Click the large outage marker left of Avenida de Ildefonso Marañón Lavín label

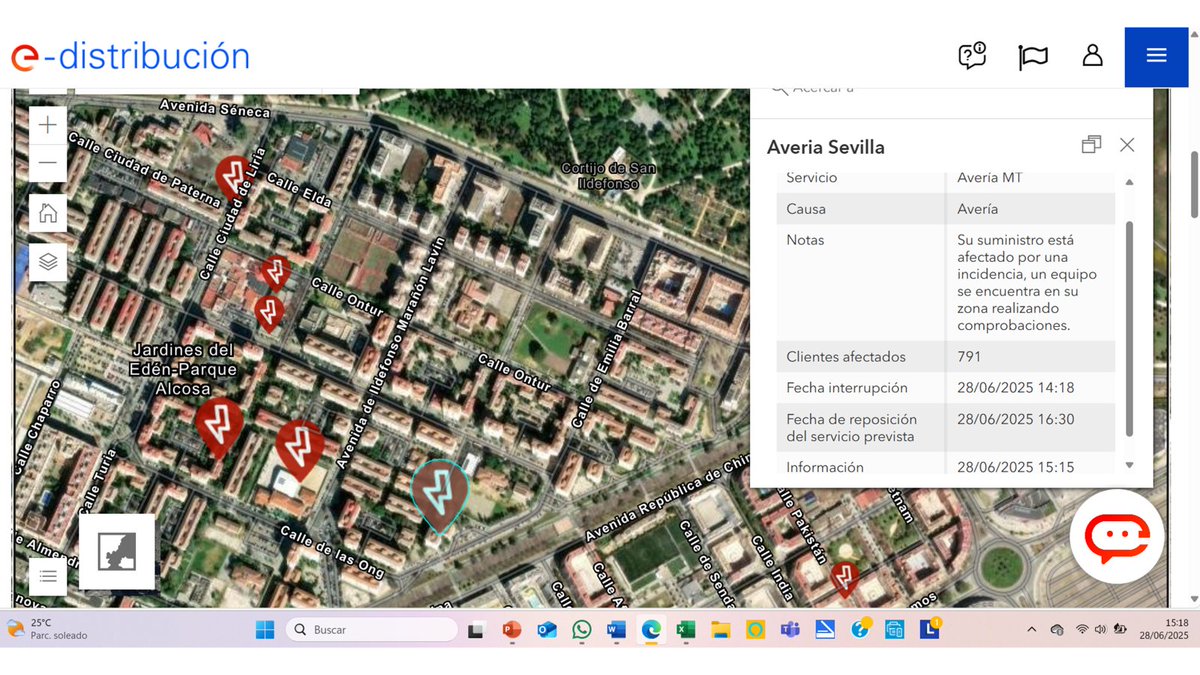click(299, 448)
